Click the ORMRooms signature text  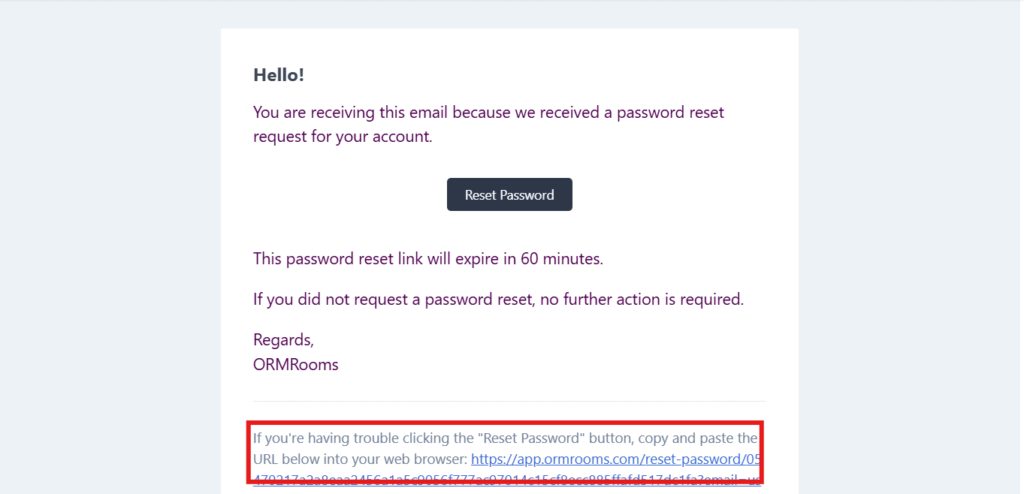click(x=296, y=365)
